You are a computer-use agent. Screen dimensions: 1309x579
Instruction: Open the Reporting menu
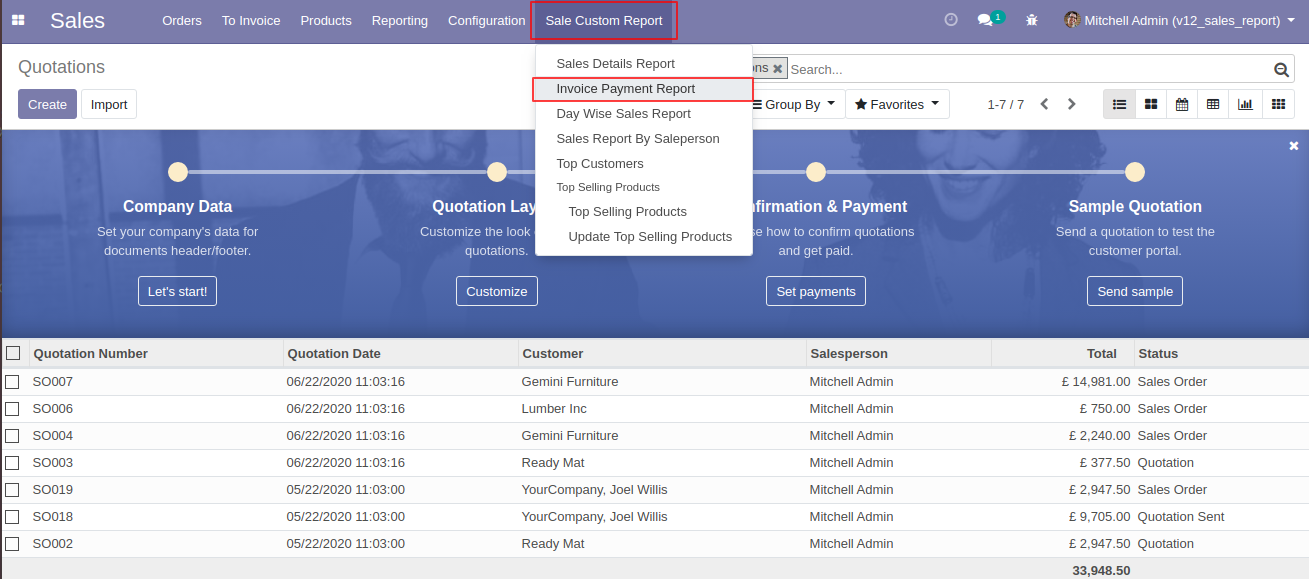click(x=400, y=20)
